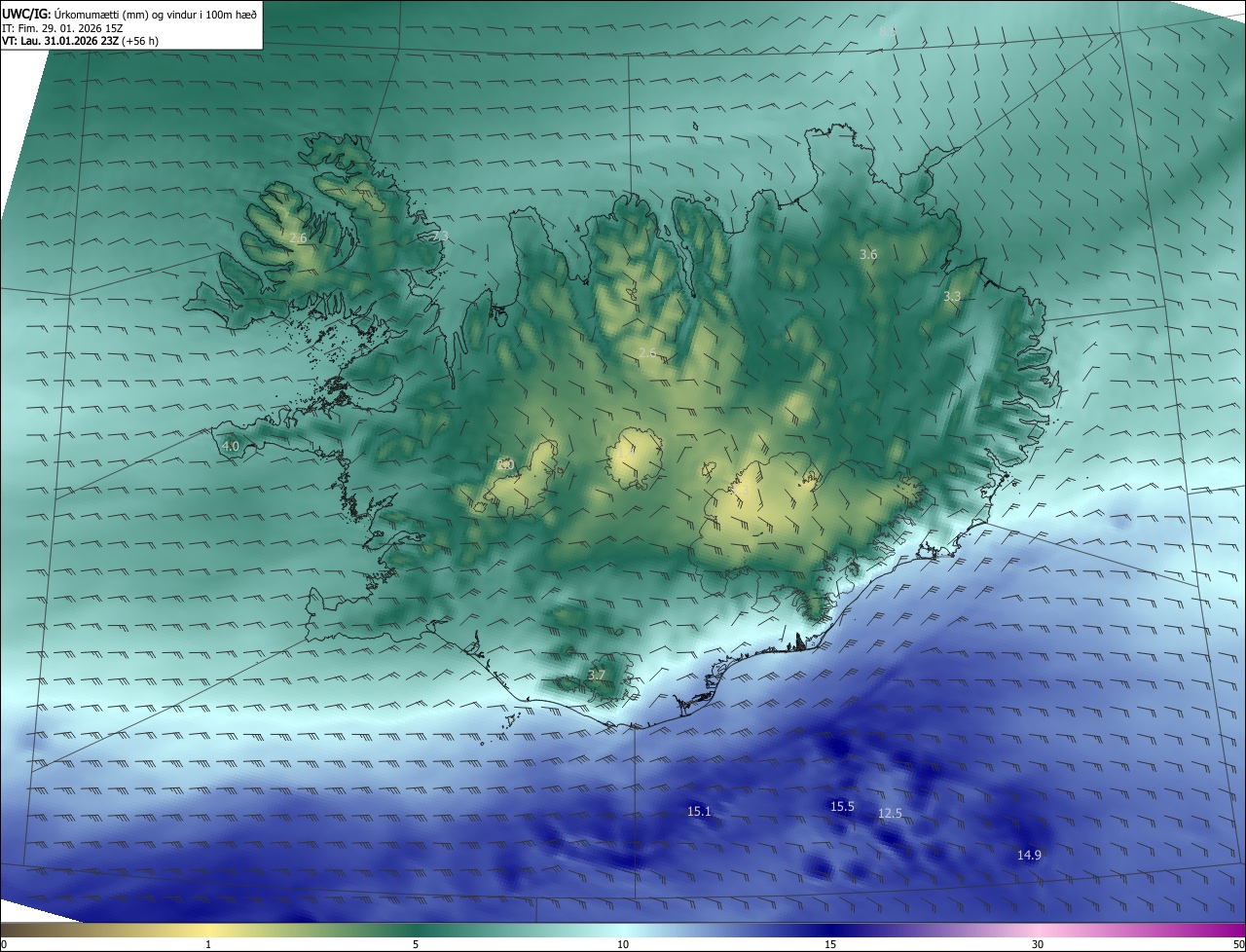Click the IT: Fim. 29. 01. 2026 15Z line
This screenshot has height=952, width=1246.
click(60, 28)
